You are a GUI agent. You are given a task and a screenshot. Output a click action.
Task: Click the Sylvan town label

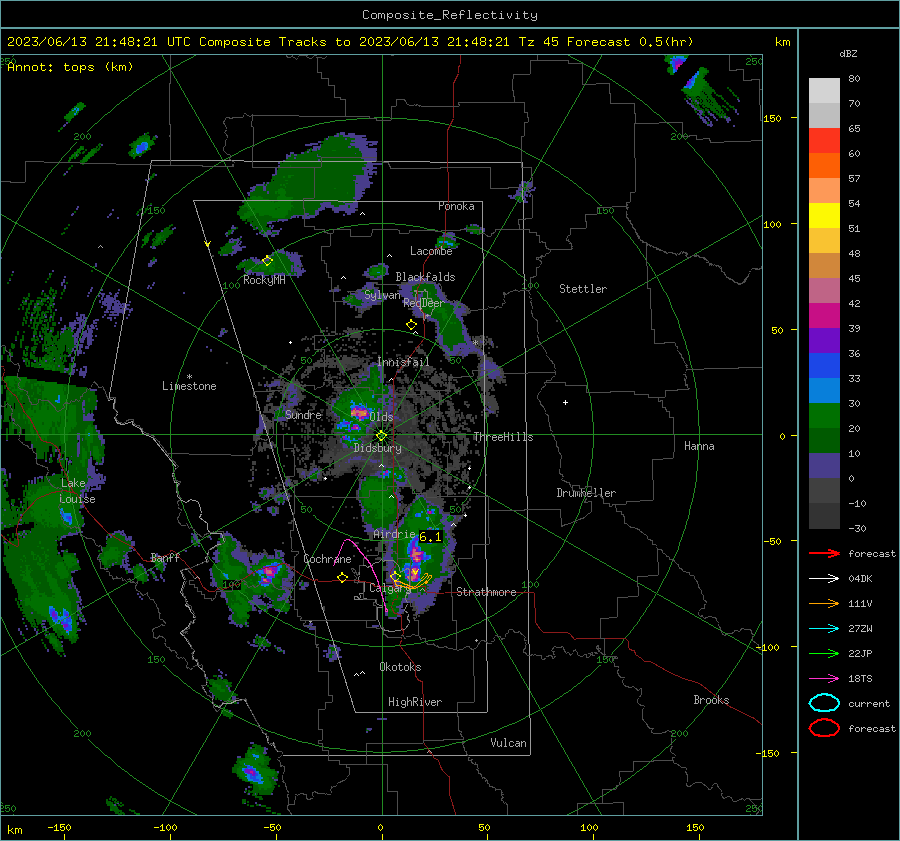coord(382,295)
